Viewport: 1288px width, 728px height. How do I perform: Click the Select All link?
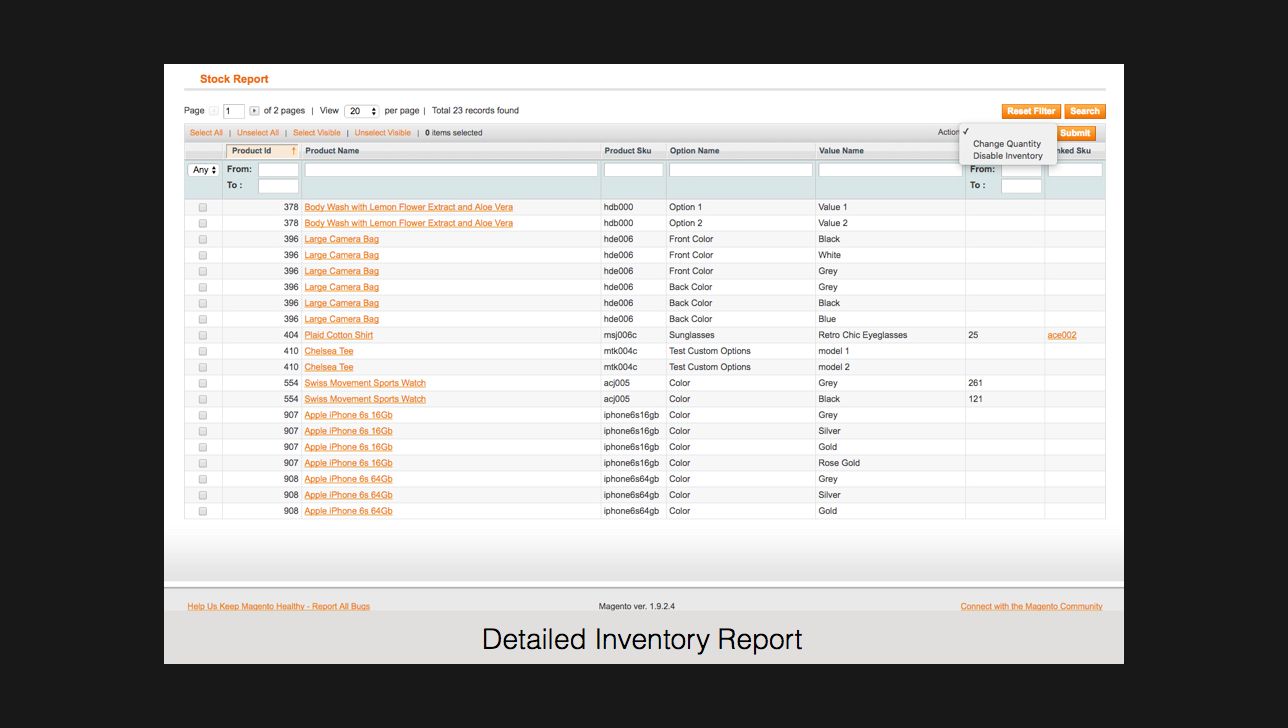point(206,132)
